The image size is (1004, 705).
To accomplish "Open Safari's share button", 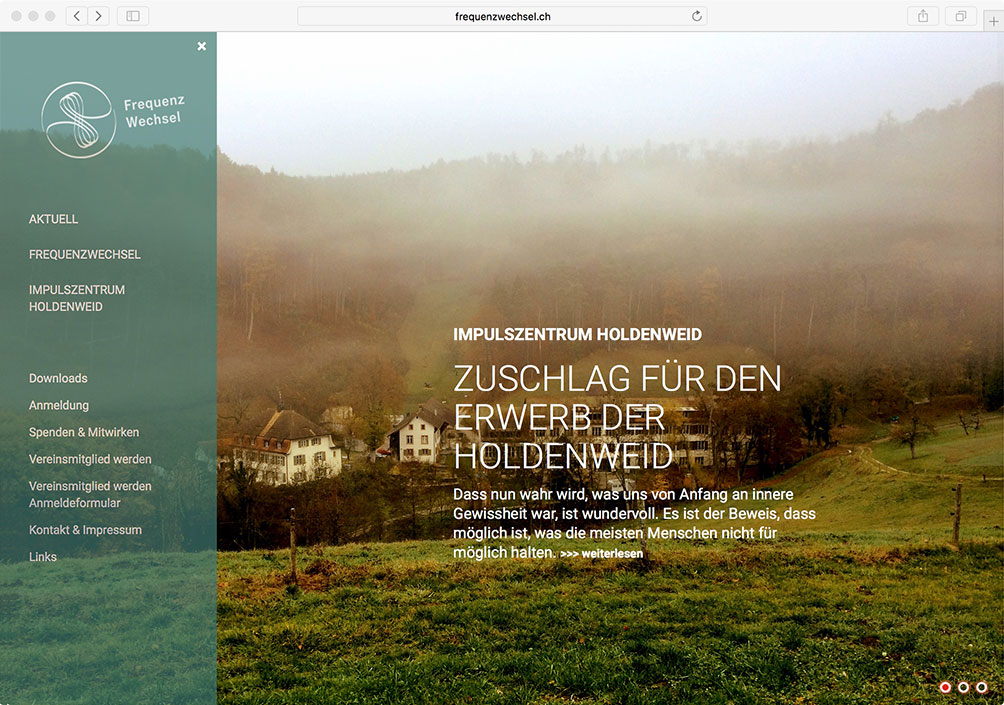I will [x=922, y=16].
